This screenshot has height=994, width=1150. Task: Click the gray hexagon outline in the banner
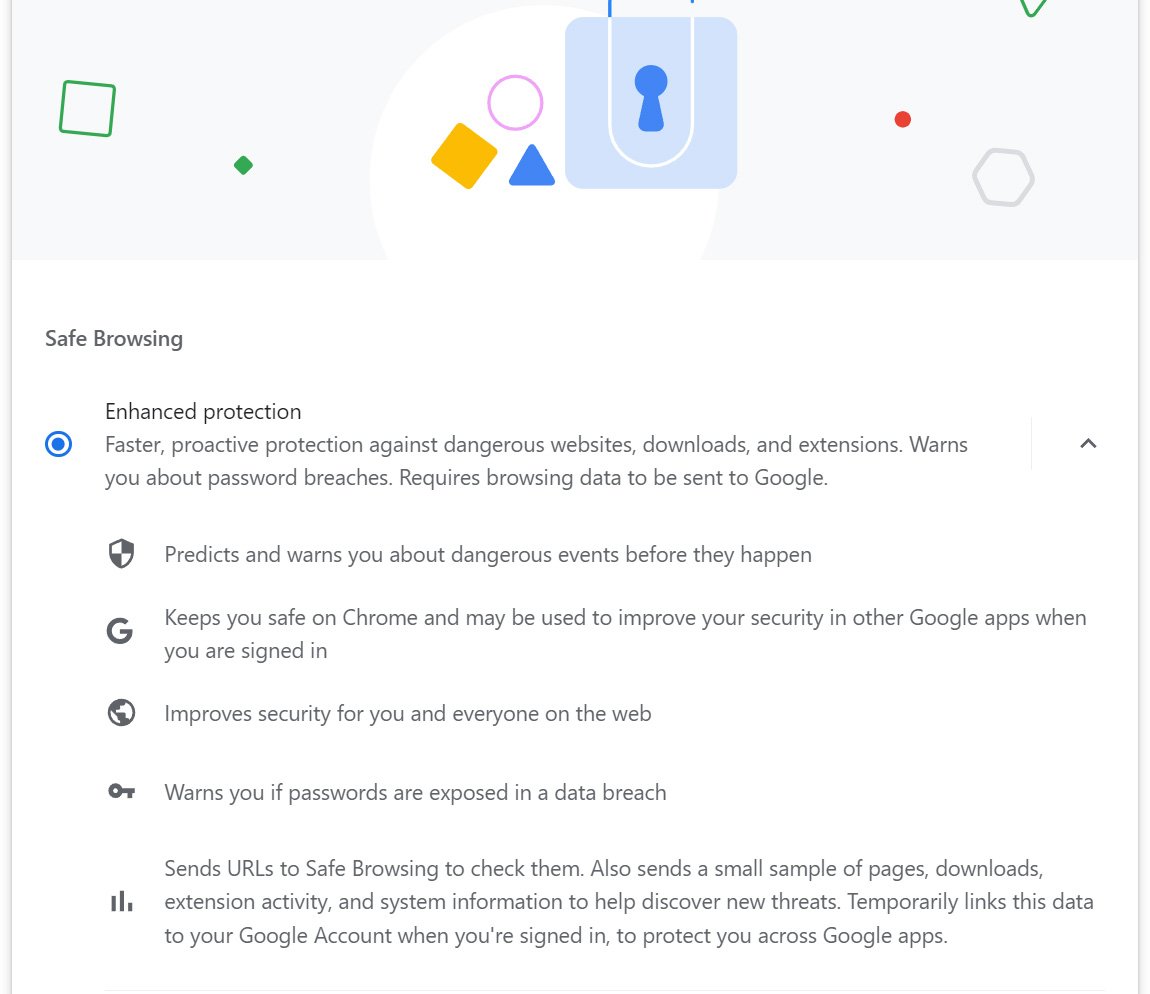pos(1003,178)
